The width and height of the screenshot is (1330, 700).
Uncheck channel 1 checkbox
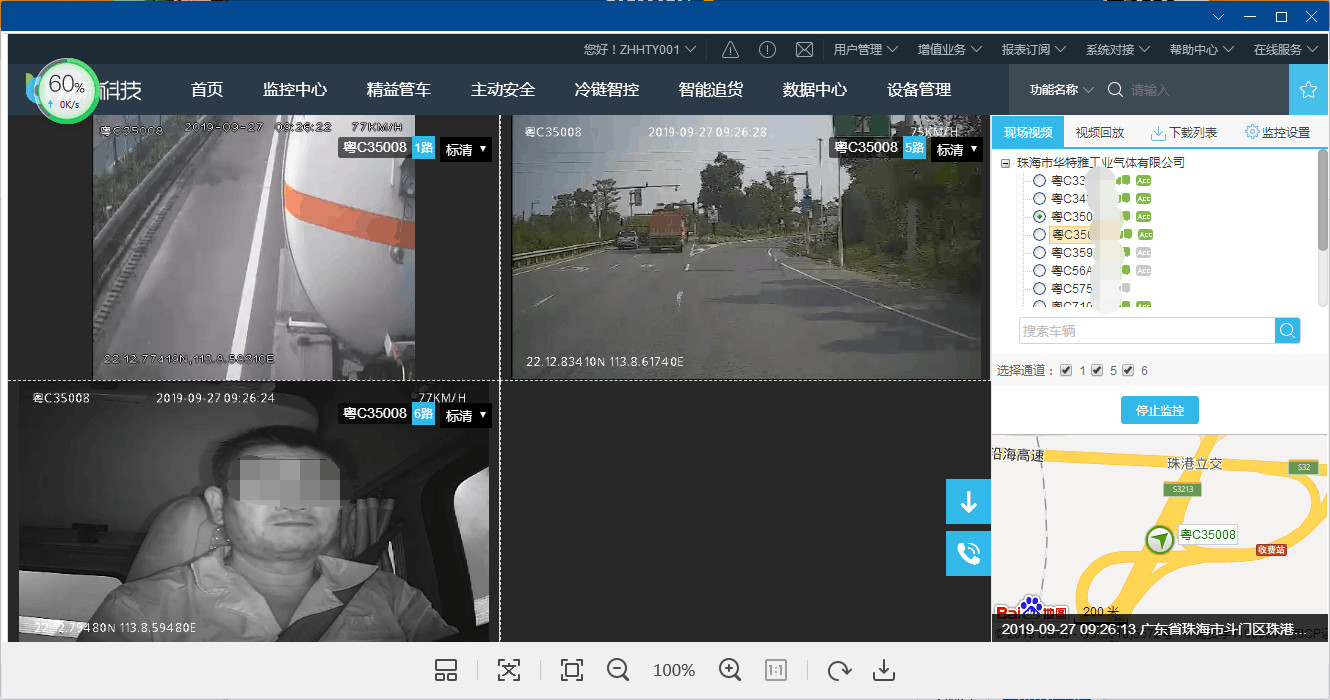pyautogui.click(x=1066, y=371)
